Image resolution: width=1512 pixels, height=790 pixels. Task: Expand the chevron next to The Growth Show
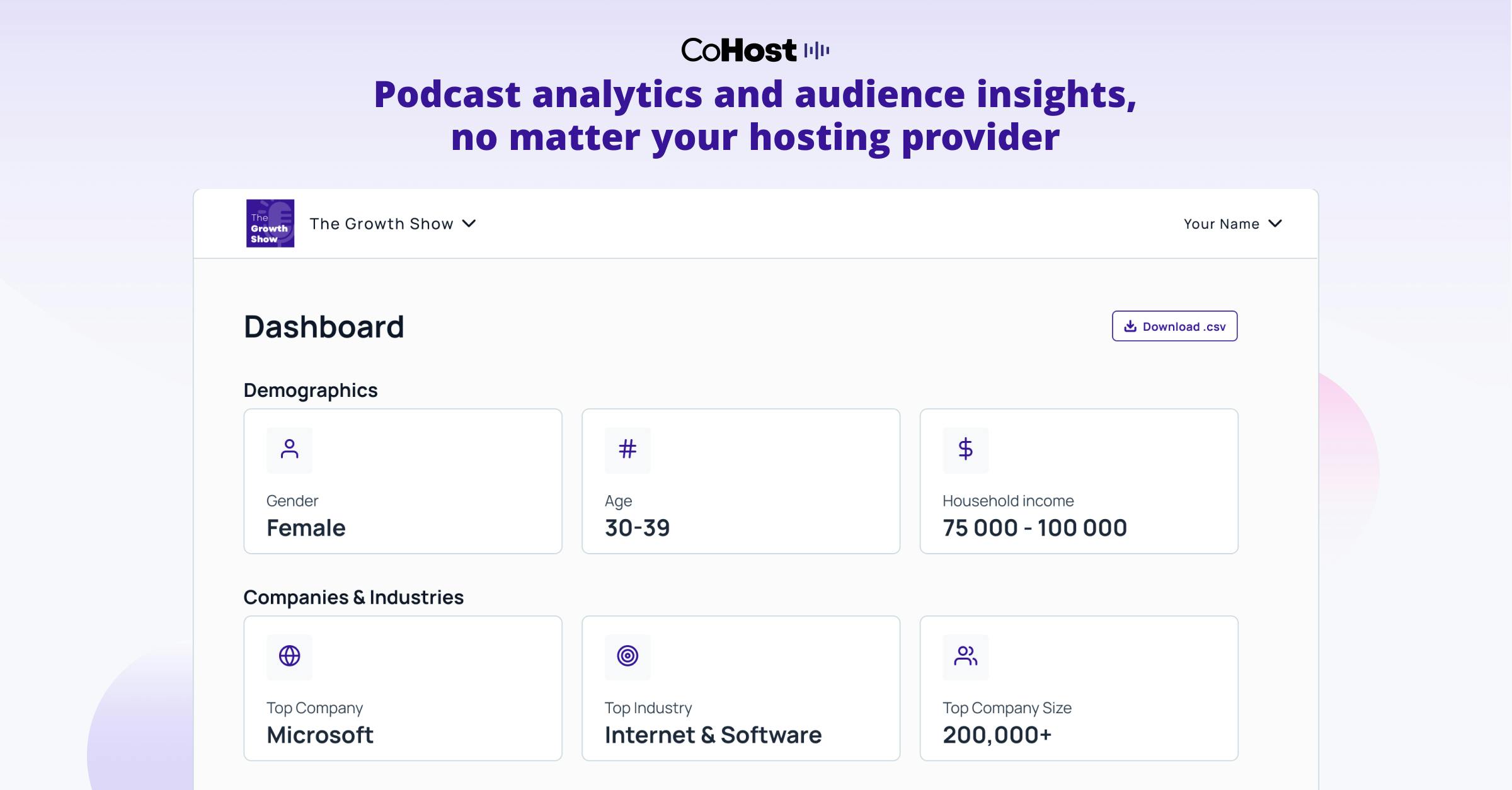pyautogui.click(x=469, y=224)
